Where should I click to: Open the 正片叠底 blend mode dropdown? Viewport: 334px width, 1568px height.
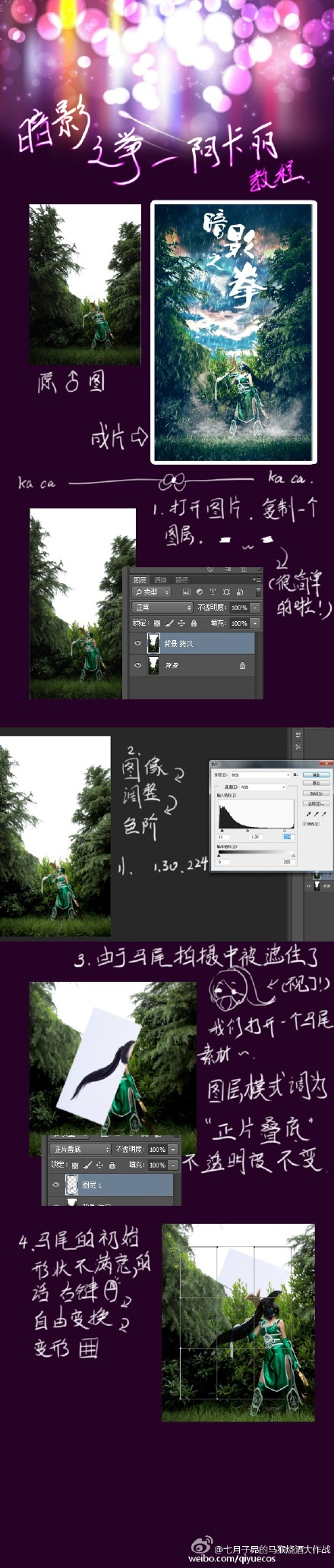pyautogui.click(x=80, y=1149)
